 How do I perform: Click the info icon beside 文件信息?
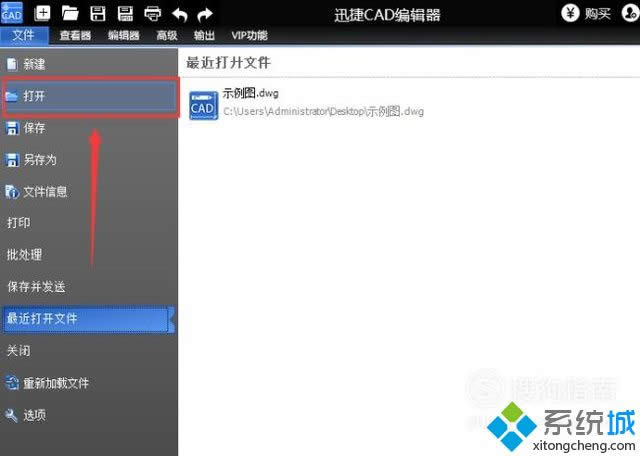(12, 191)
